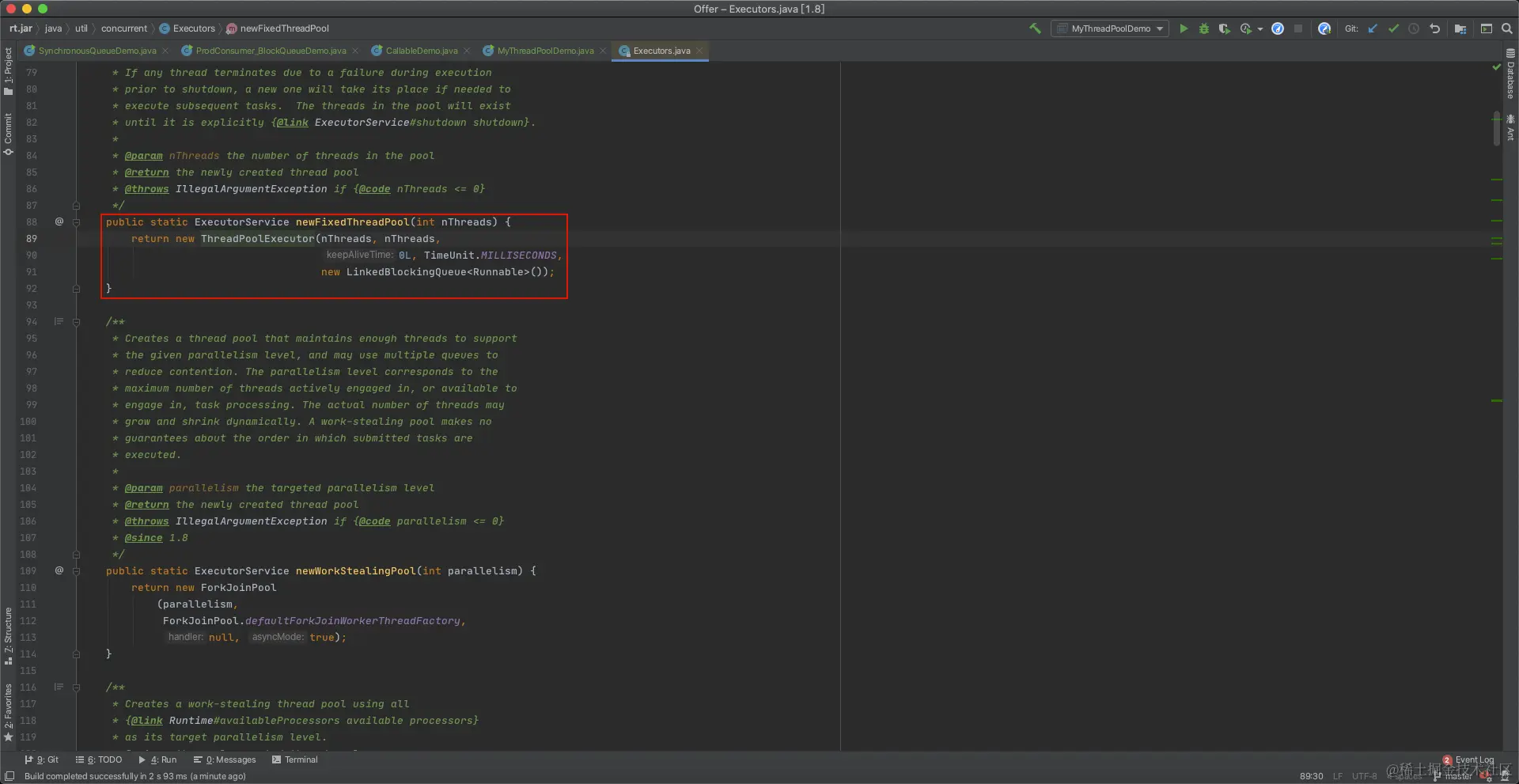This screenshot has height=784, width=1519.
Task: Click the 89:30 line:column indicator
Action: (1311, 776)
